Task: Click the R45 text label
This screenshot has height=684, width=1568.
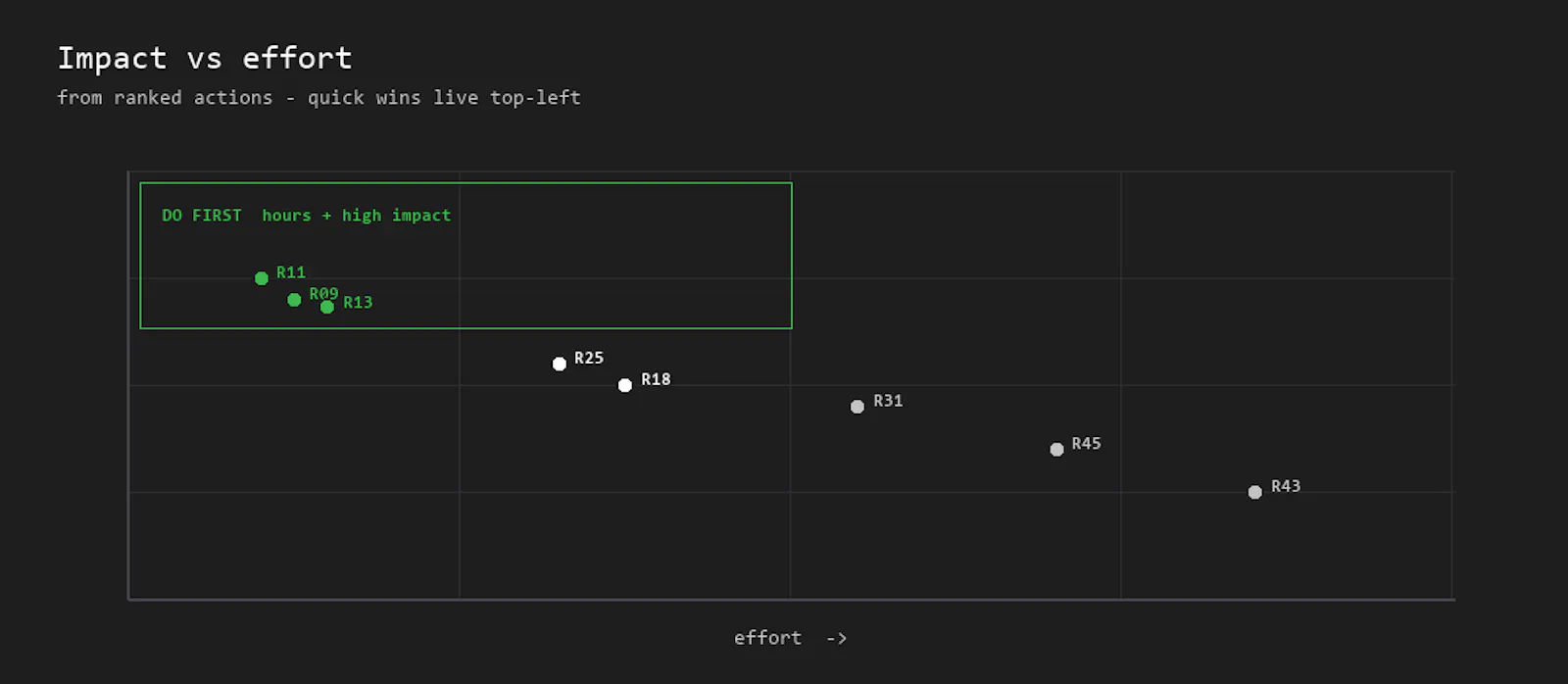Action: tap(1086, 444)
